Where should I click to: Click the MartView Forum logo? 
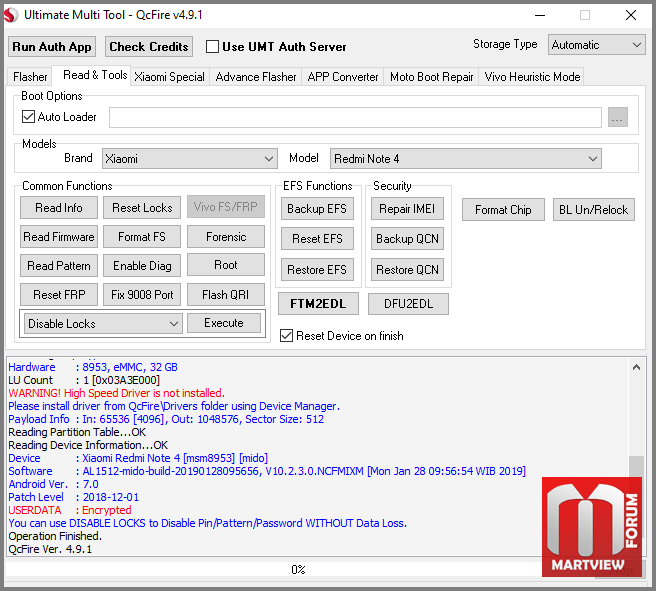592,527
